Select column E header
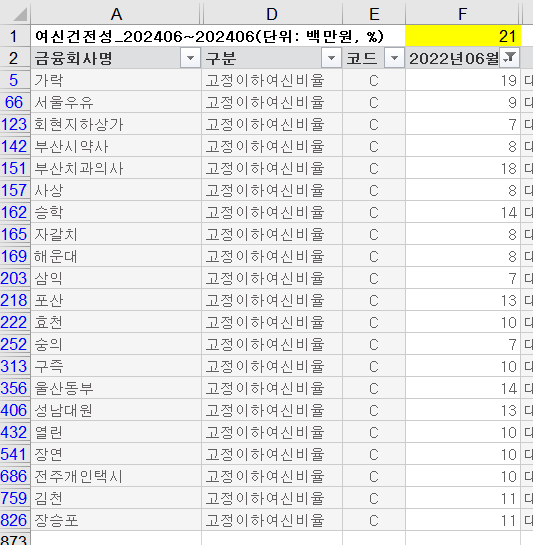Viewport: 533px width, 545px height. point(374,13)
